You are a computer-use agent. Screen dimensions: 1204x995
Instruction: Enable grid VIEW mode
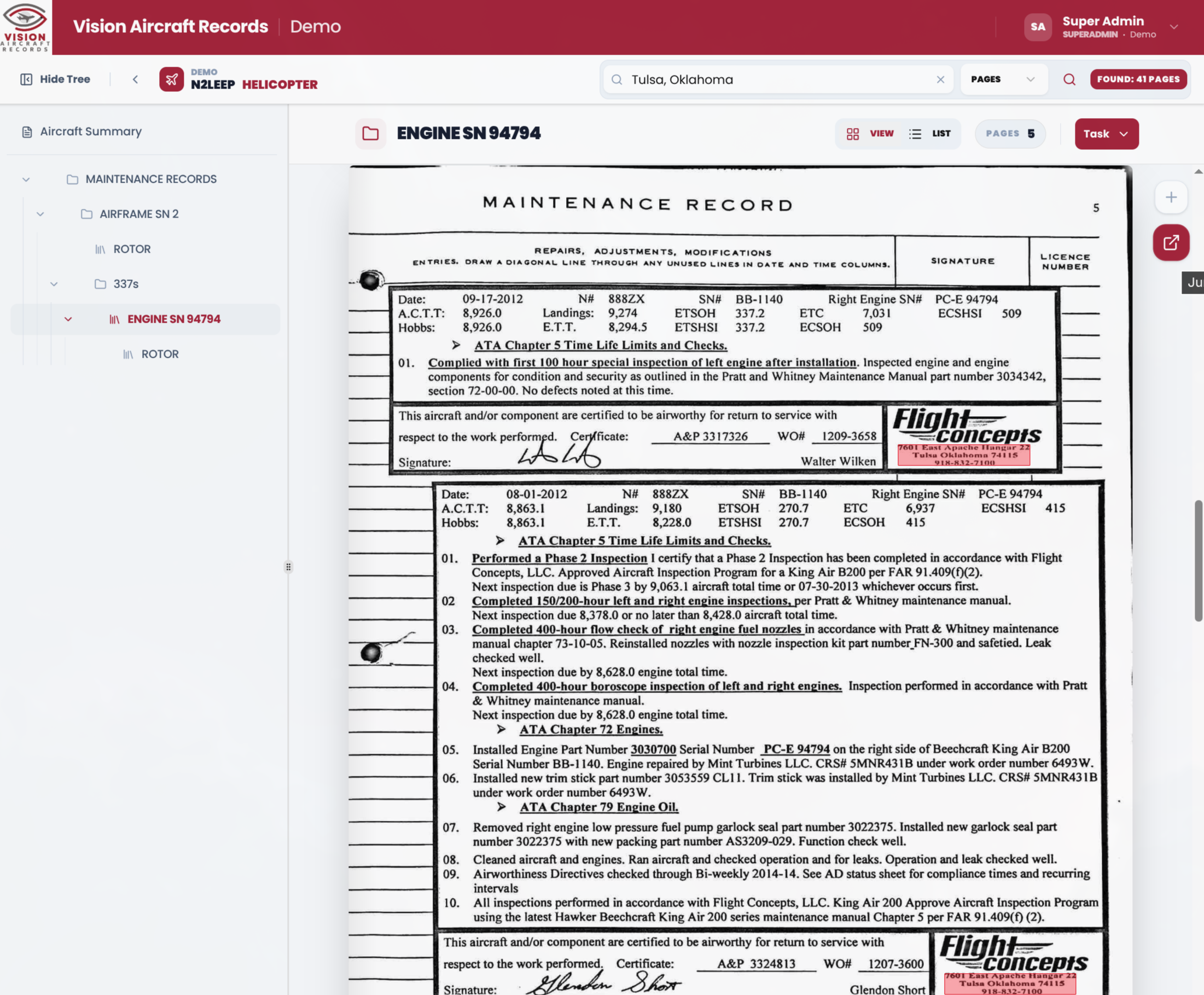tap(869, 133)
